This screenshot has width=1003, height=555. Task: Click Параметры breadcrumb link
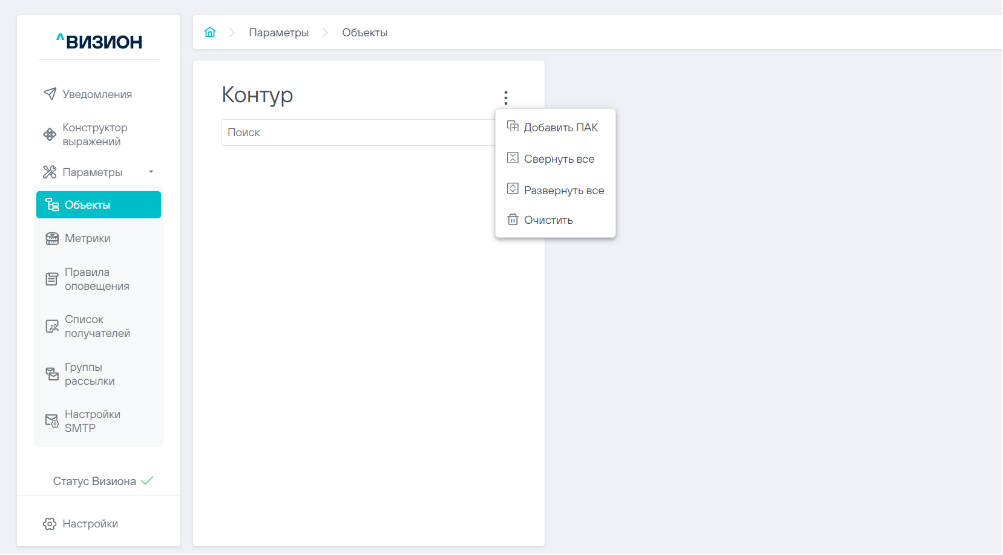point(278,33)
